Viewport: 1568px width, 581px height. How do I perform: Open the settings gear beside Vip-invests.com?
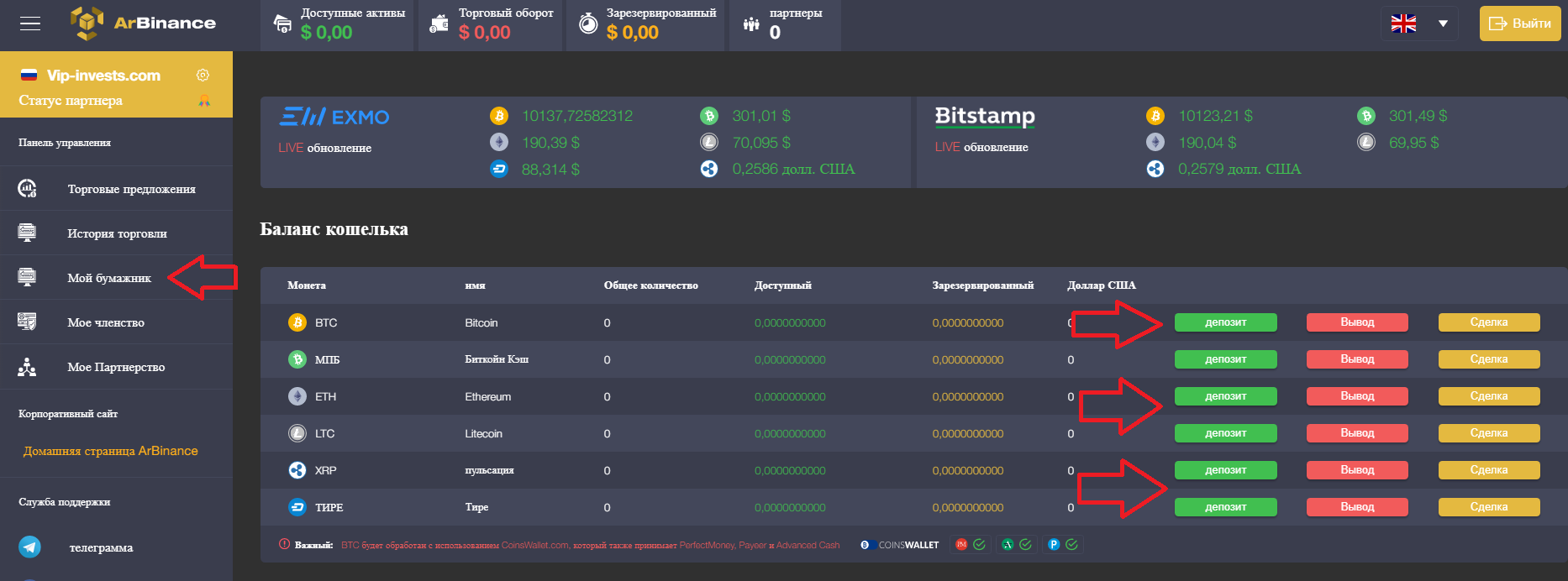(x=203, y=76)
